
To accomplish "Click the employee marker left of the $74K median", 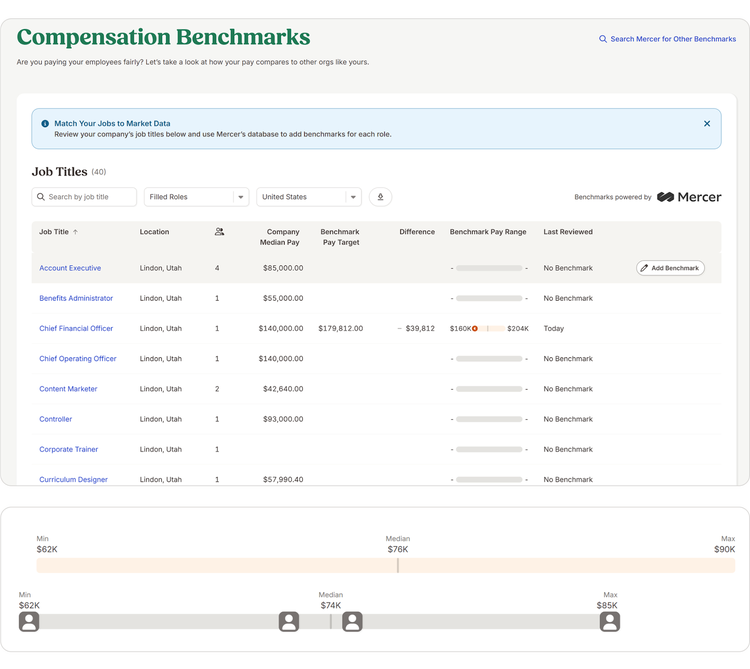I will [x=289, y=622].
